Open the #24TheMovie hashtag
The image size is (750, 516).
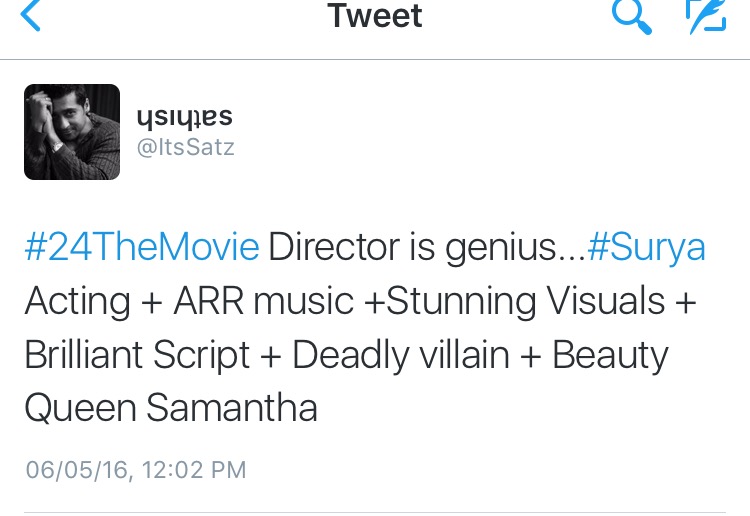pyautogui.click(x=142, y=247)
